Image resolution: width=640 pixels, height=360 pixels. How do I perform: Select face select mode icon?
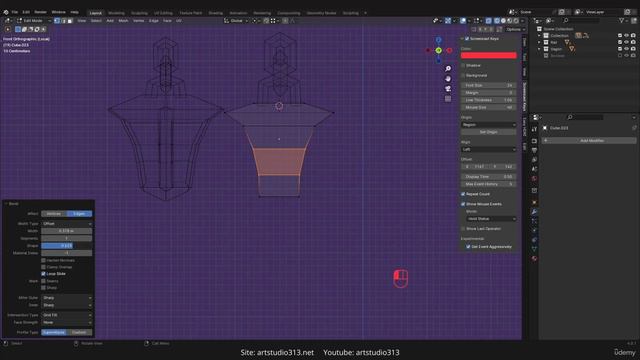point(70,21)
